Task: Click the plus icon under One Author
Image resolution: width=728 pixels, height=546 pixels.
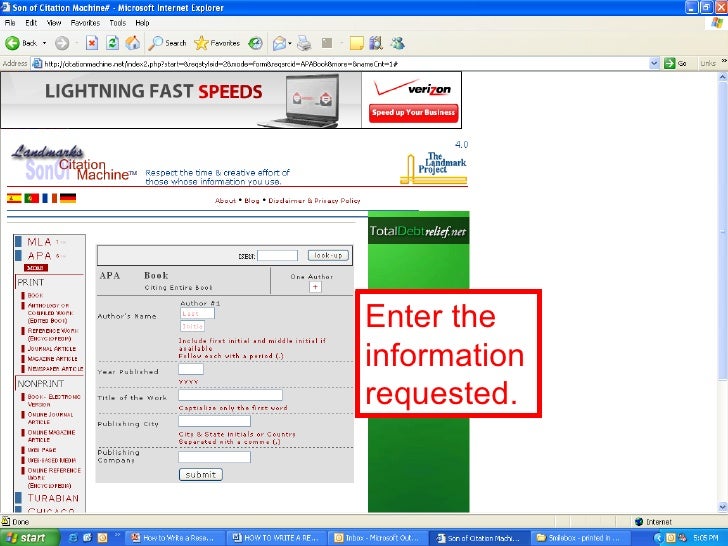Action: (x=315, y=287)
